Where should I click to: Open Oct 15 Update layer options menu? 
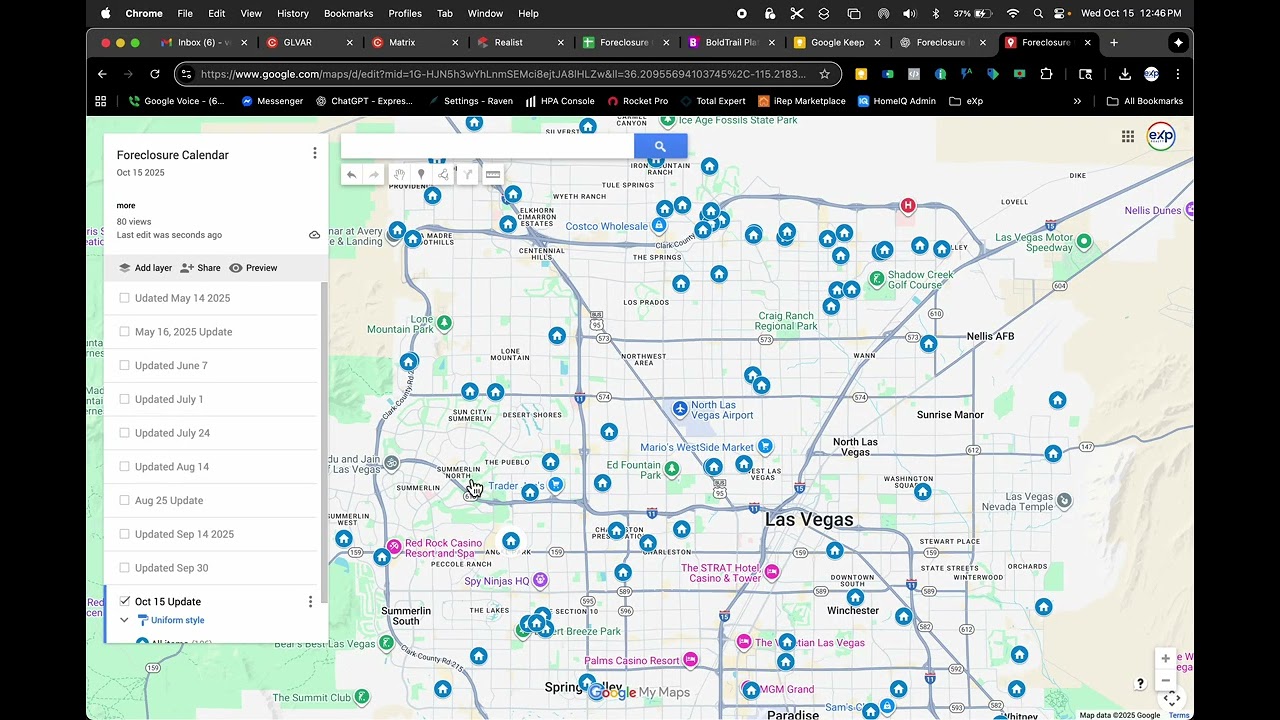click(x=310, y=601)
